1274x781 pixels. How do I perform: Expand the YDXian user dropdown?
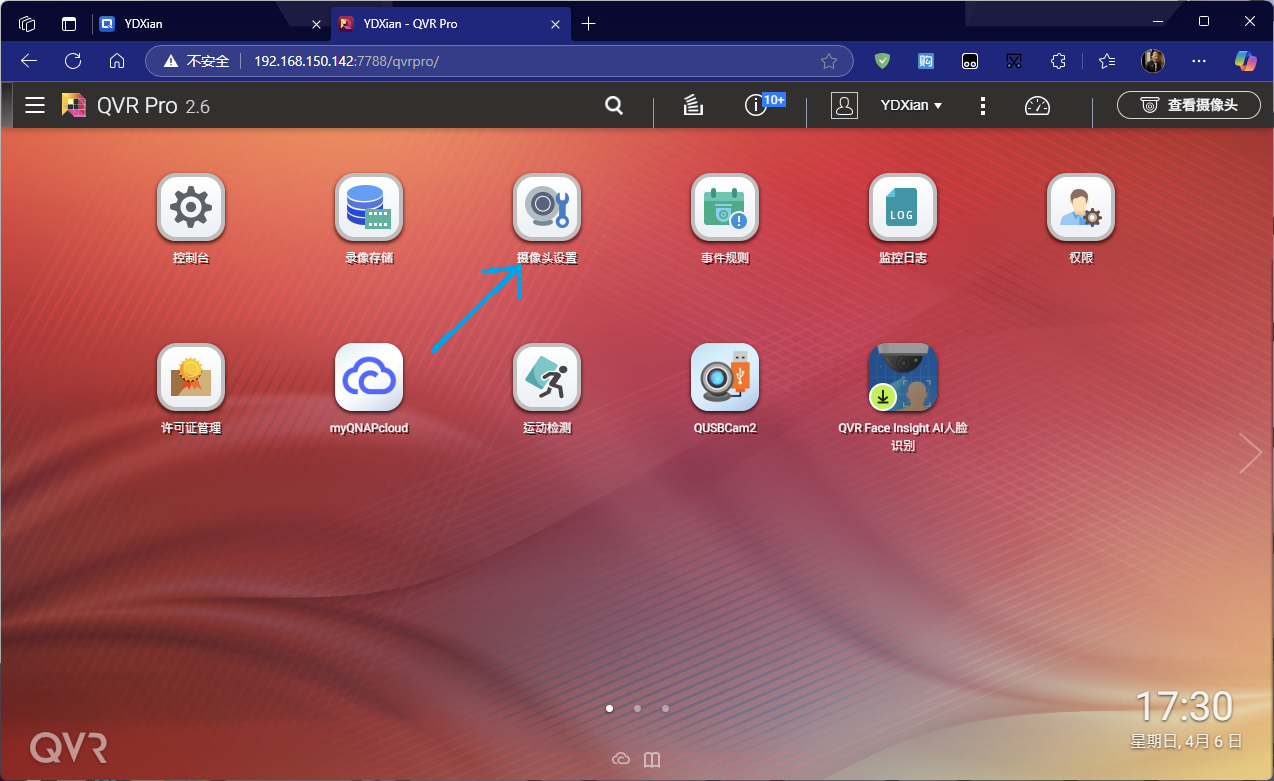[911, 105]
